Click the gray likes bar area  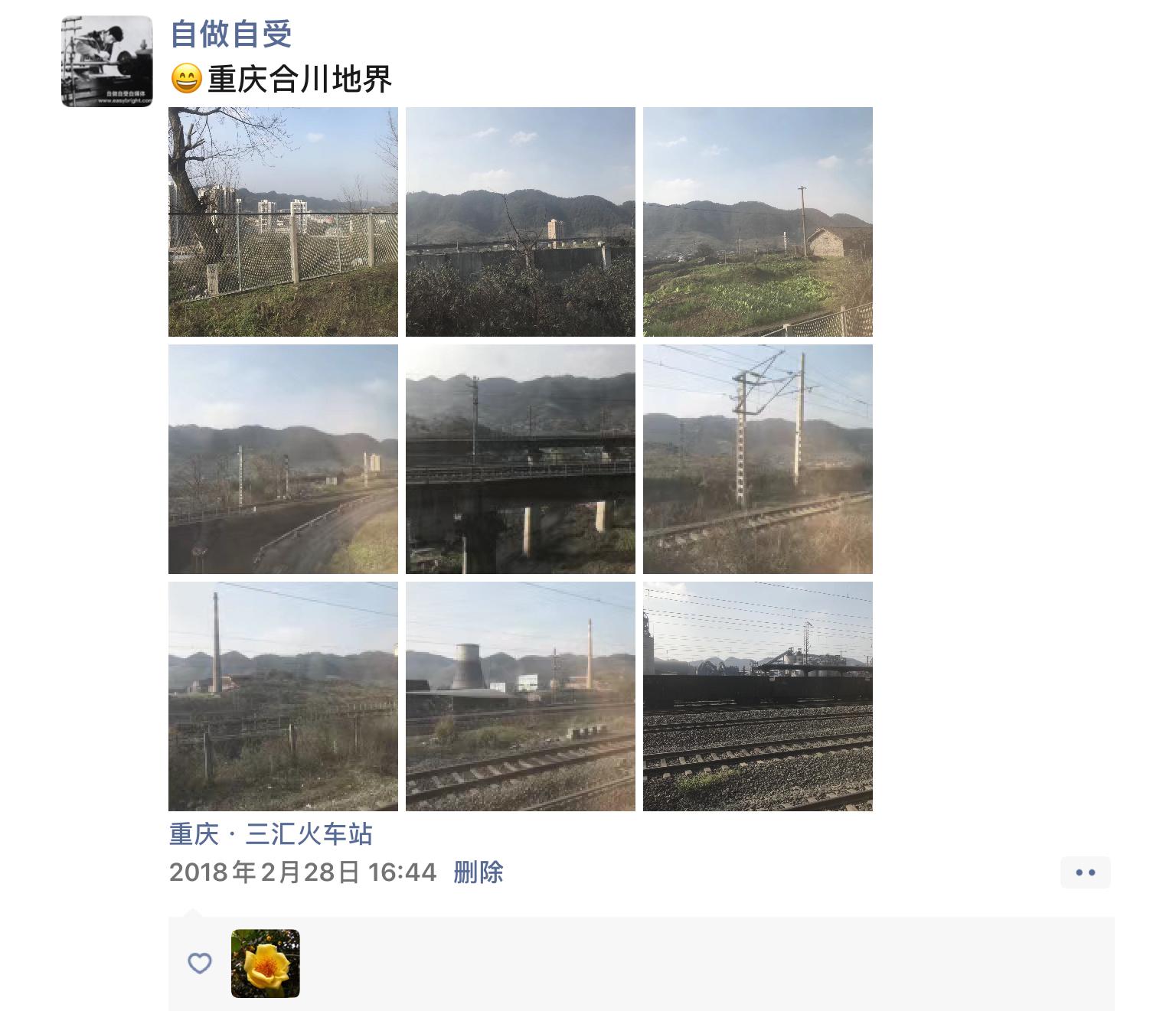click(642, 964)
